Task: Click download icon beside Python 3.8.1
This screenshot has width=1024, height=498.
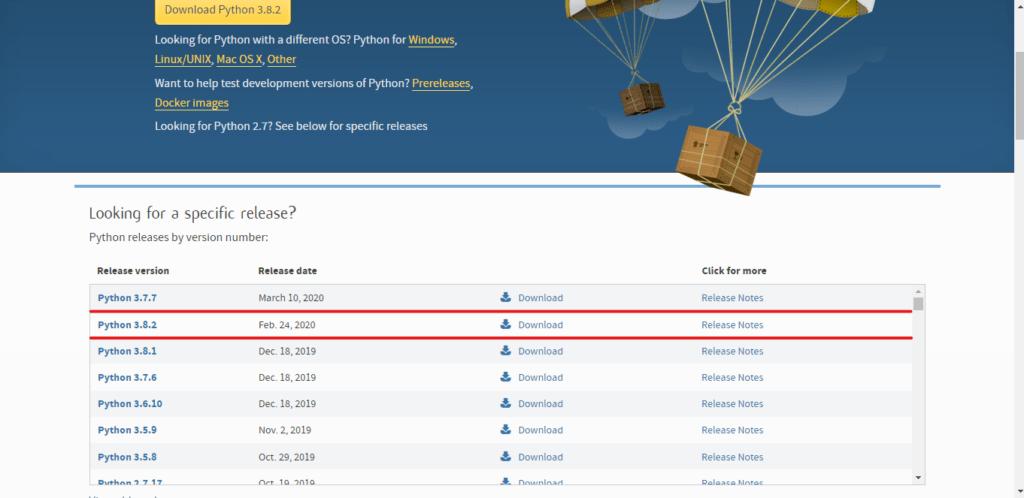Action: (506, 350)
